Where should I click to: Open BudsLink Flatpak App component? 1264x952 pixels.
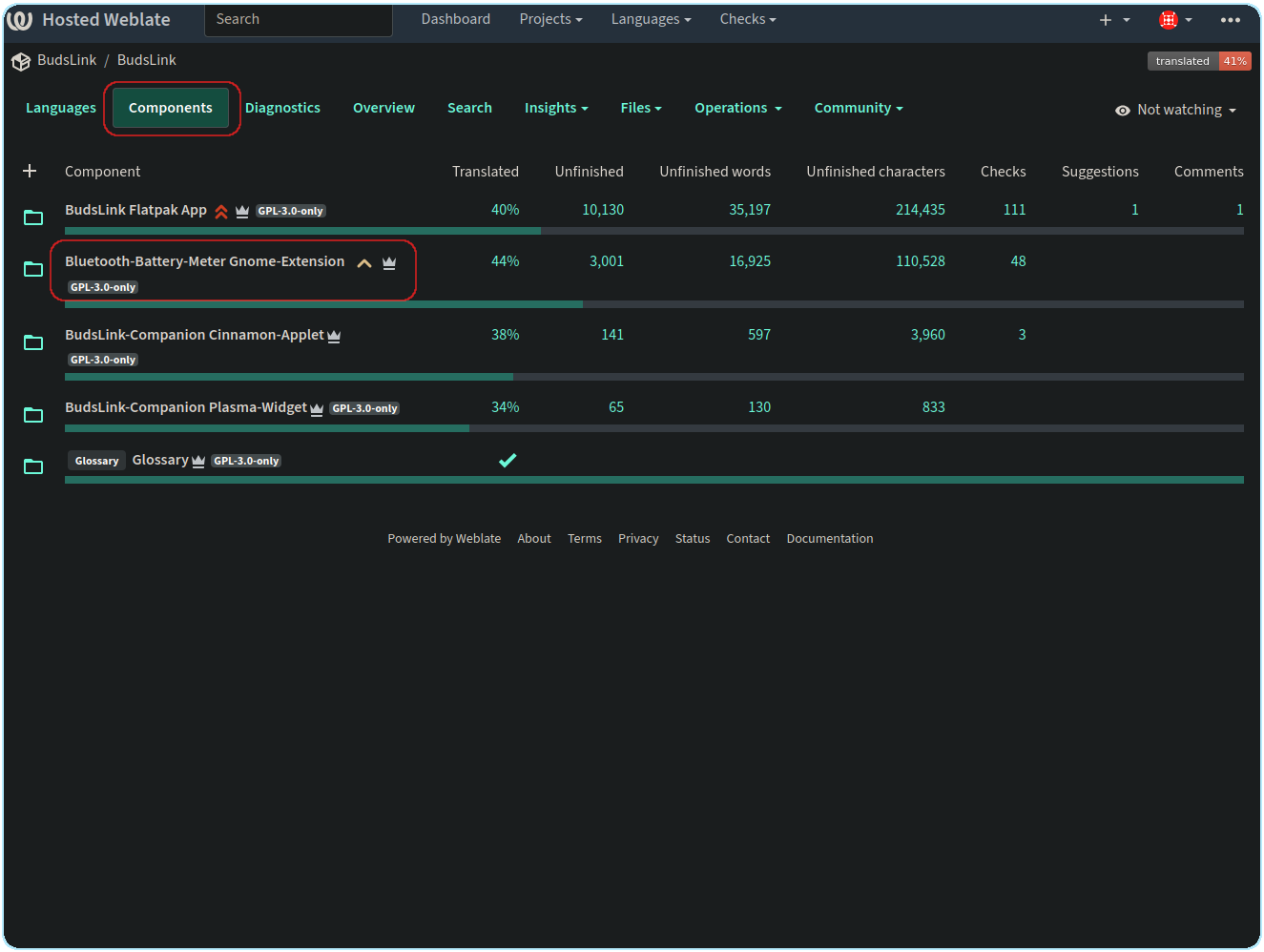pos(135,210)
